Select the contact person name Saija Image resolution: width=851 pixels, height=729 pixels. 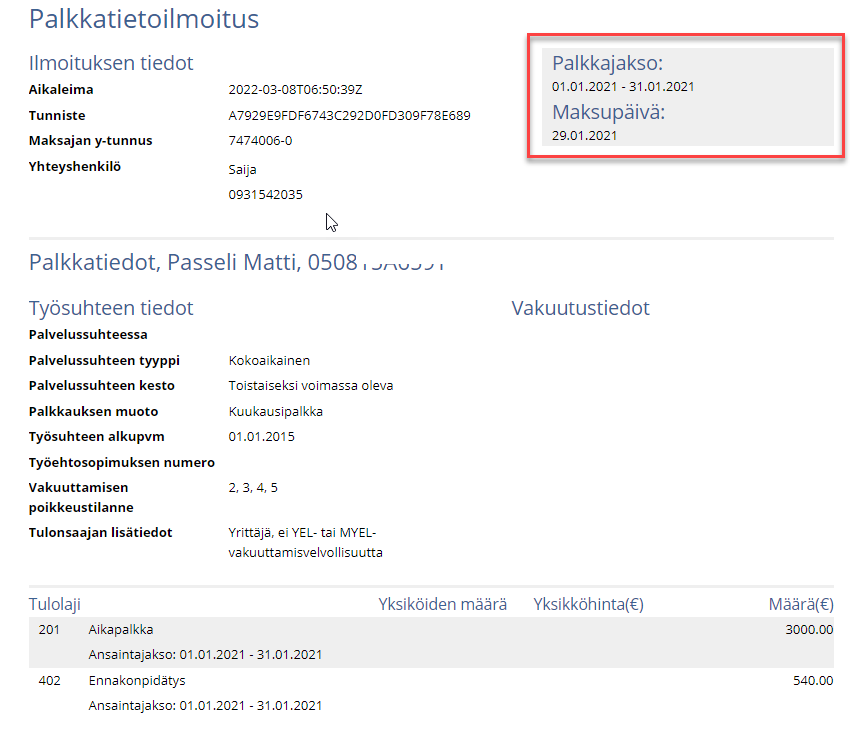241,167
